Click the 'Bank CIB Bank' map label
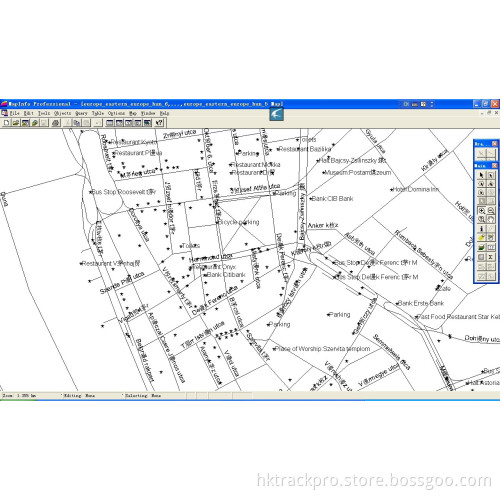 [x=332, y=199]
